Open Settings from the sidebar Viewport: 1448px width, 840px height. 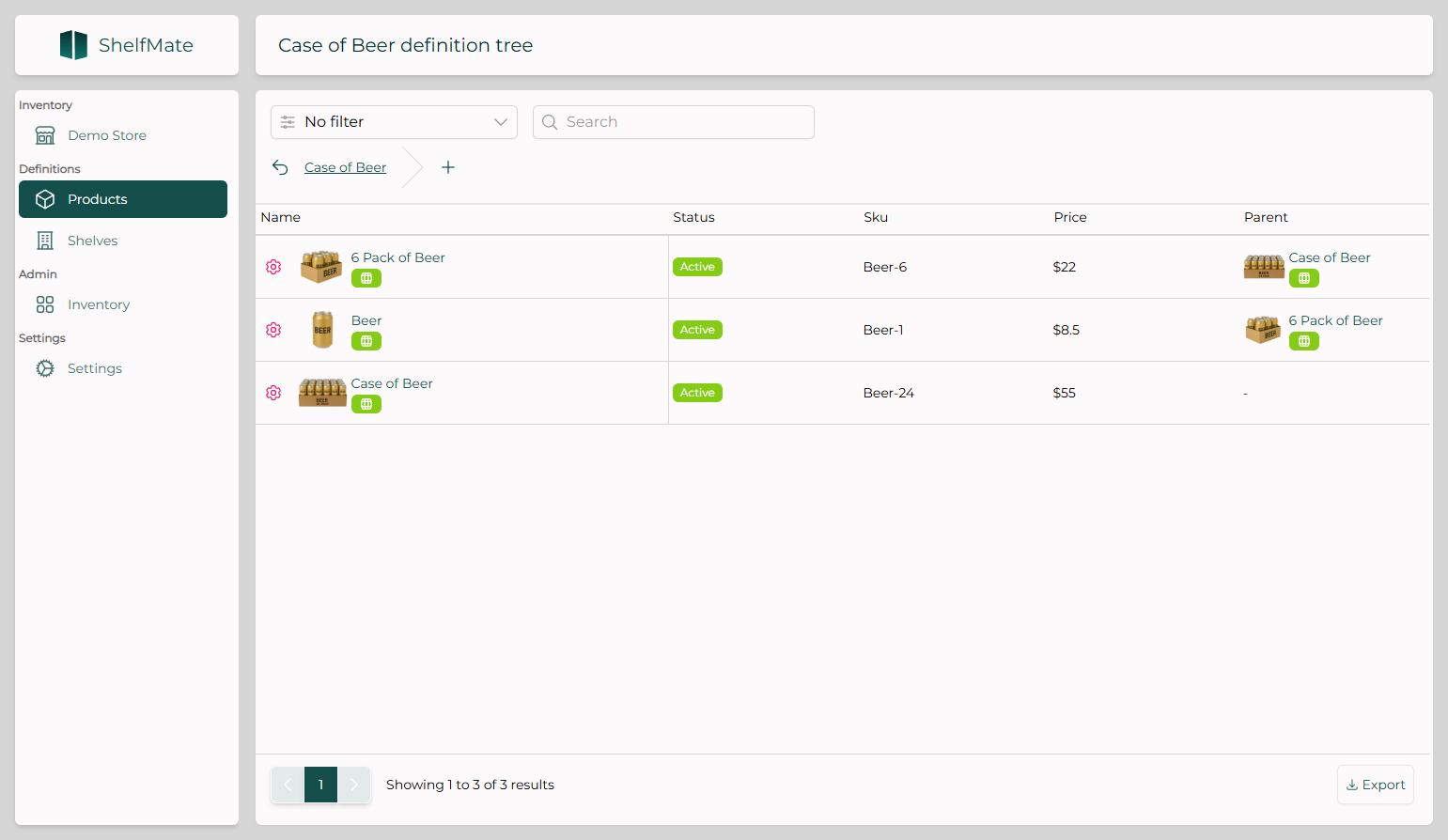point(94,368)
